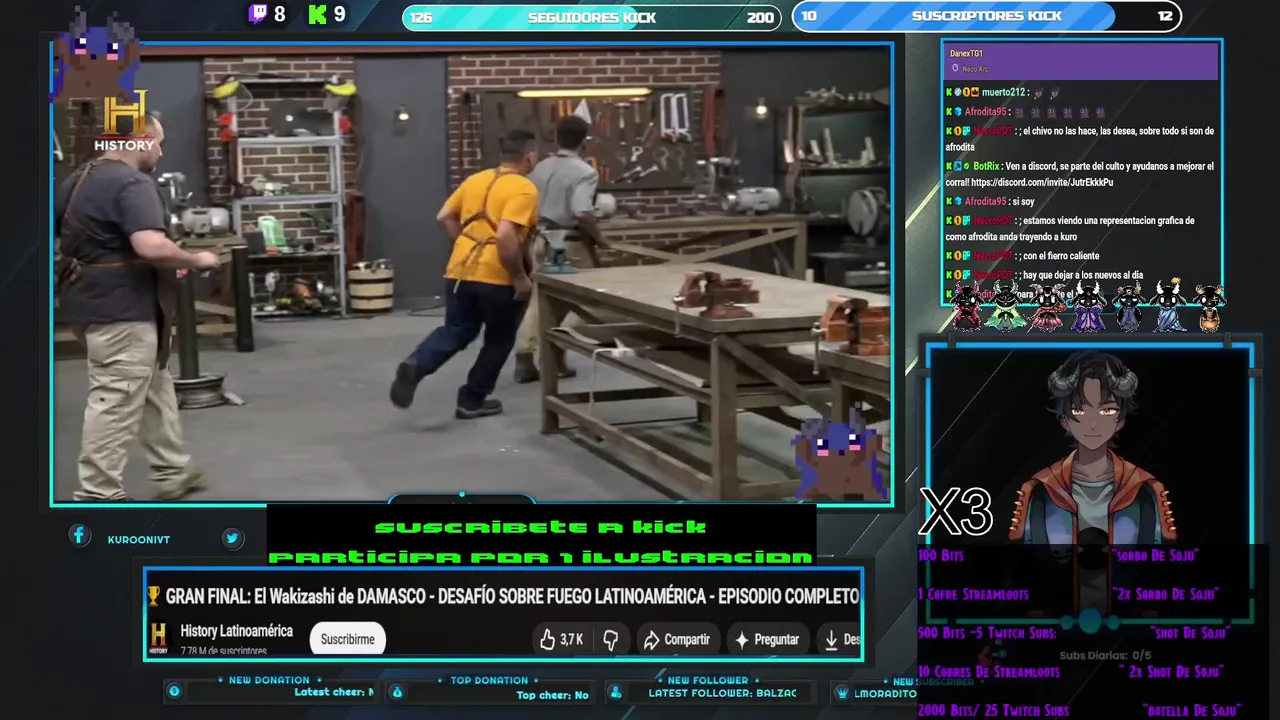Image resolution: width=1280 pixels, height=720 pixels.
Task: Open the Twitter bird icon
Action: point(232,538)
